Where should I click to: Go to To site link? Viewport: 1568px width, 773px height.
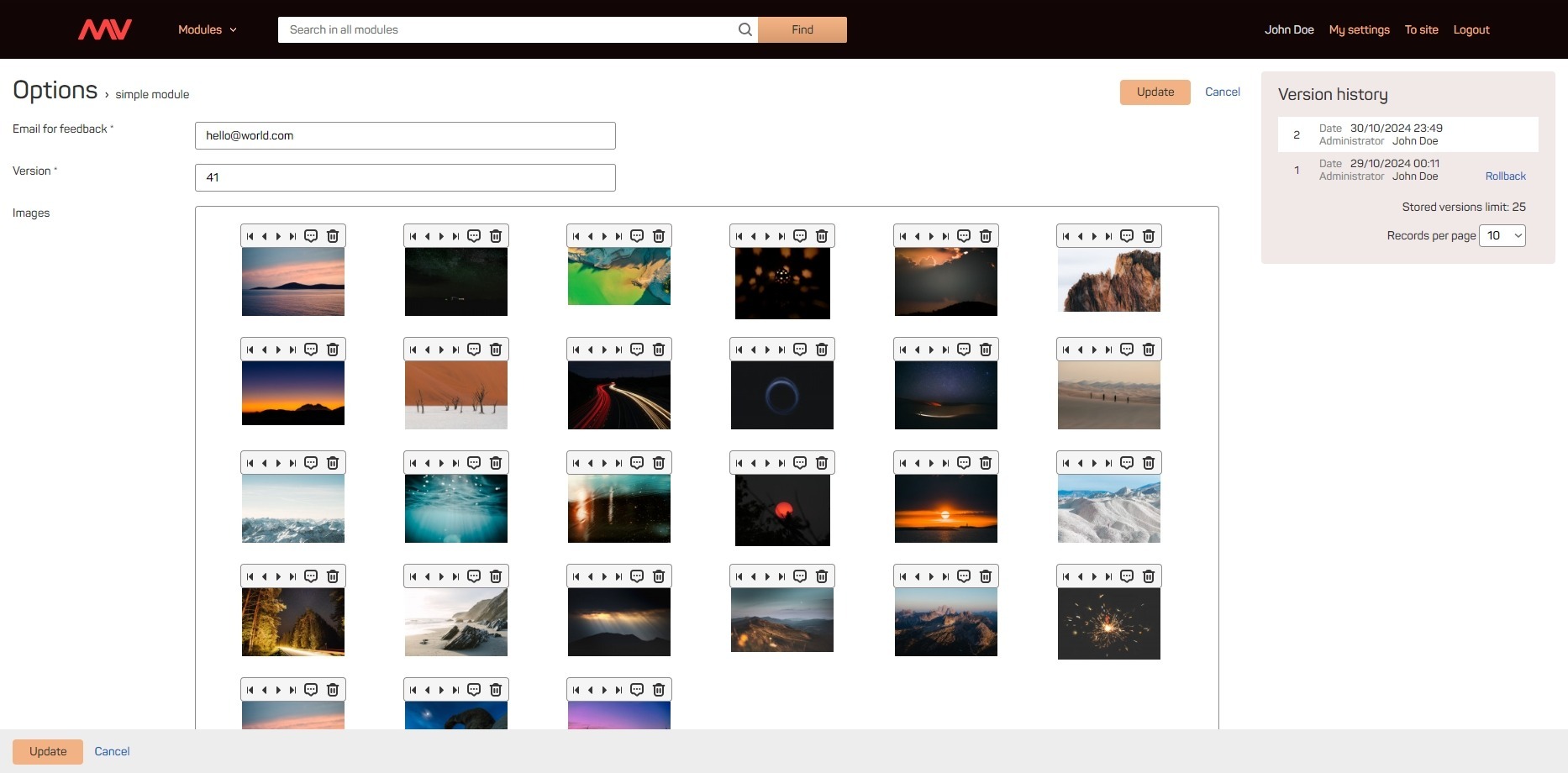pyautogui.click(x=1421, y=29)
